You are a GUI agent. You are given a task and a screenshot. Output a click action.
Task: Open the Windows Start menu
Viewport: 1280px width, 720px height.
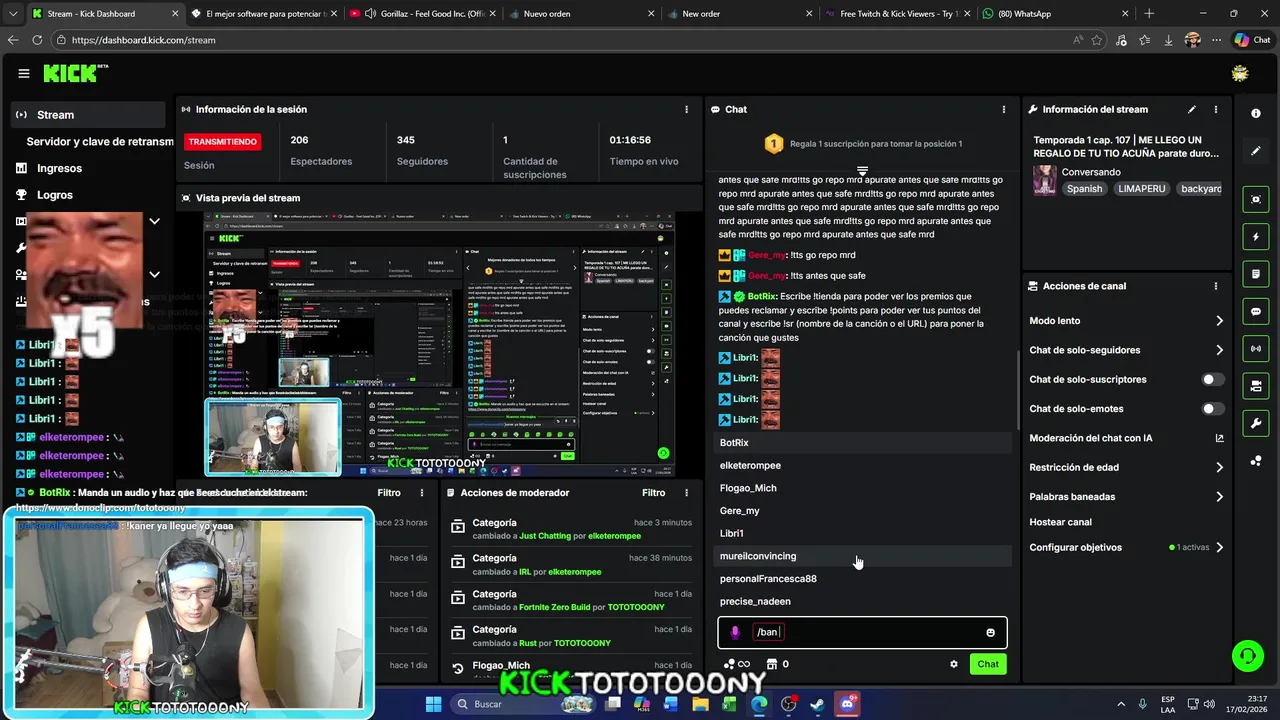point(433,704)
